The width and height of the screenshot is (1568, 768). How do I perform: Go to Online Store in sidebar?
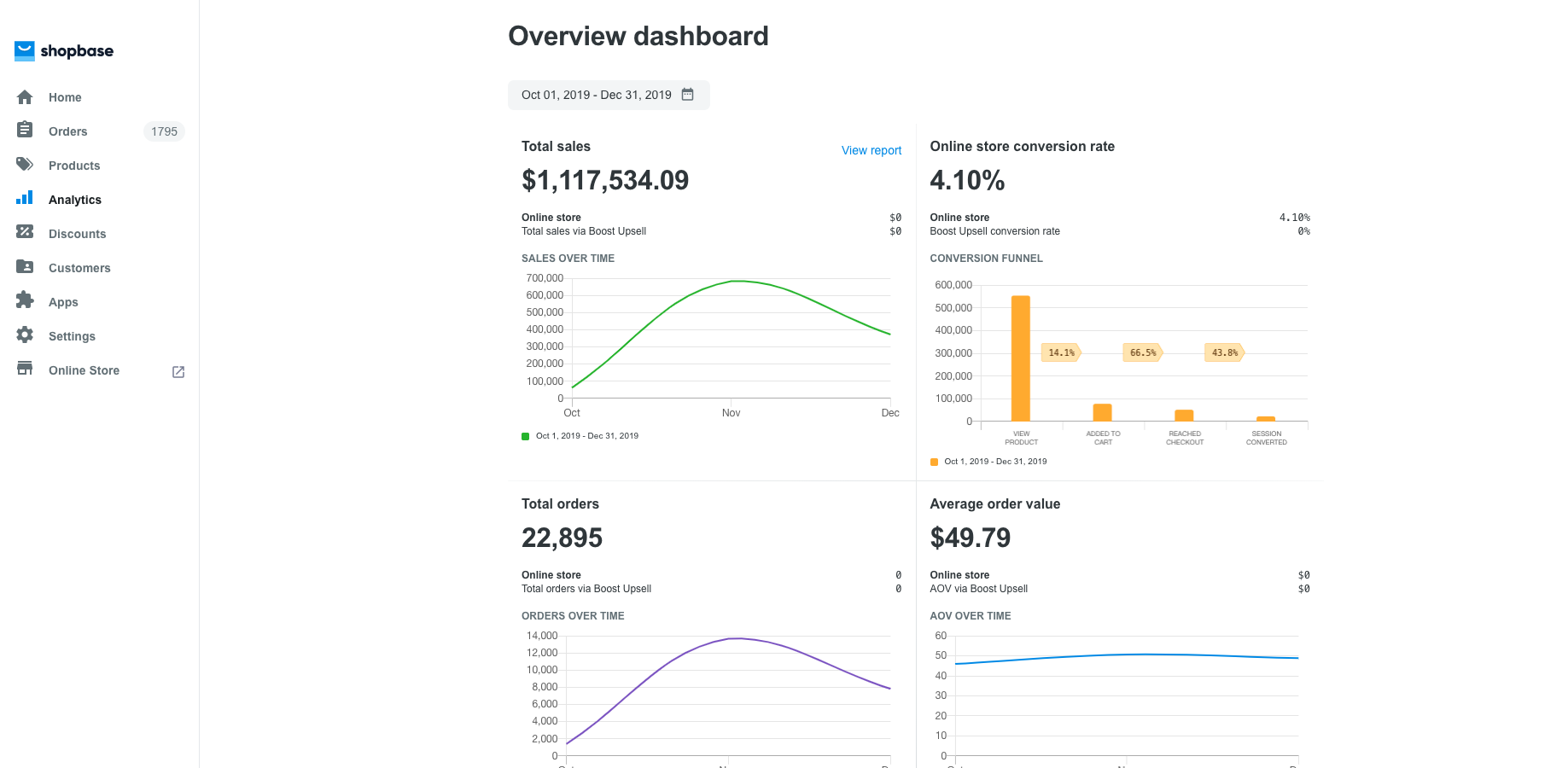point(84,370)
